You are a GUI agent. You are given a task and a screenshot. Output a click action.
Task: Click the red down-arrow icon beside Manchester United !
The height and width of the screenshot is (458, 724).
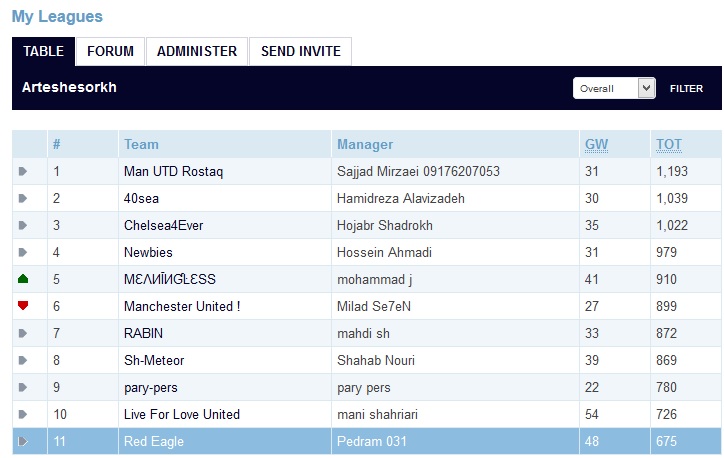pos(23,305)
